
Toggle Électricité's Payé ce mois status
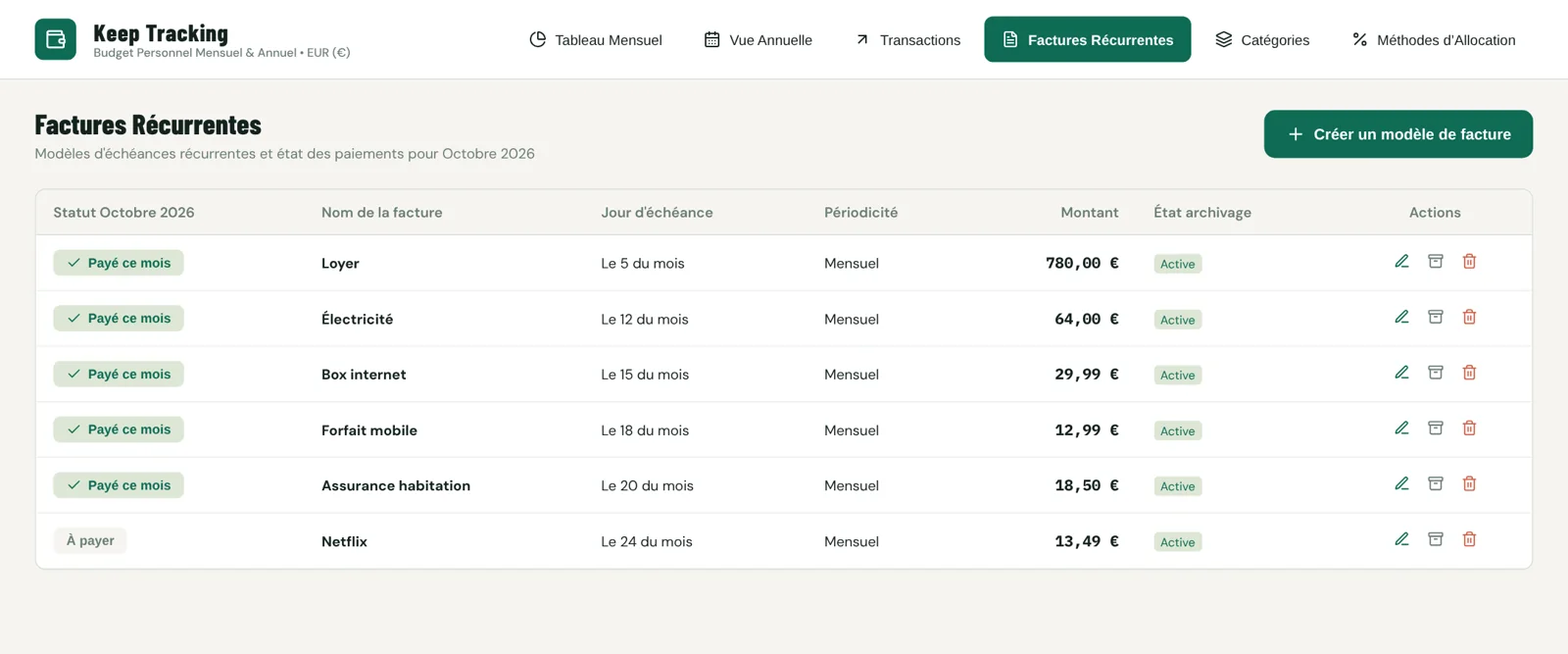(x=119, y=318)
